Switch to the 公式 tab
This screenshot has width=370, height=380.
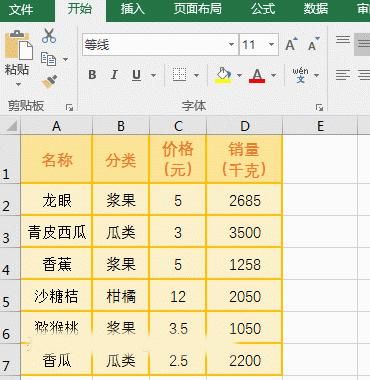click(x=263, y=9)
